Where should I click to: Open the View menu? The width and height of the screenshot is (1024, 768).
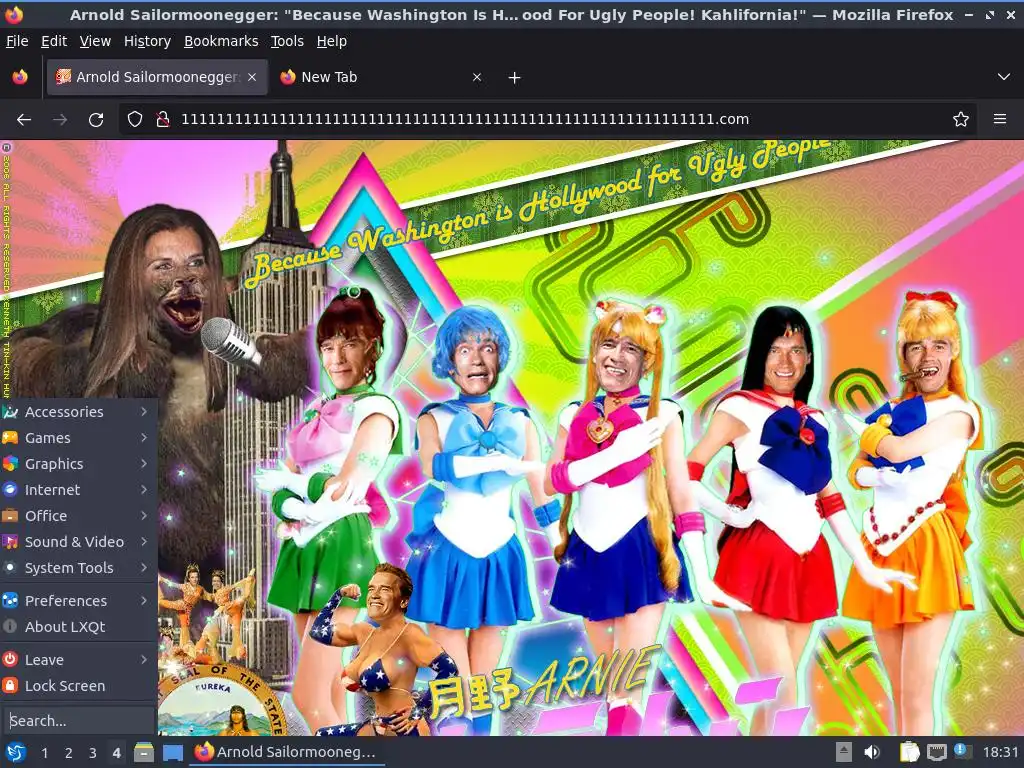pyautogui.click(x=95, y=41)
